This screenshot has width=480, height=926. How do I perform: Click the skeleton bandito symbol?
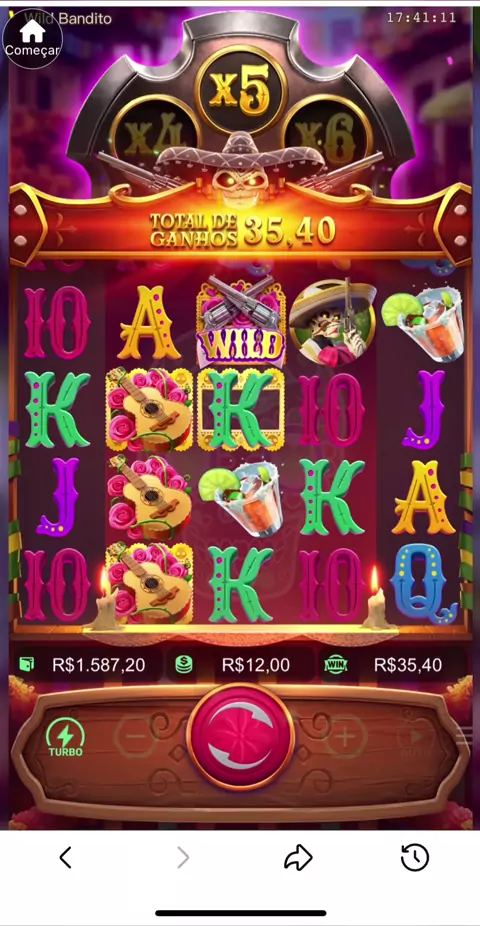coord(334,322)
